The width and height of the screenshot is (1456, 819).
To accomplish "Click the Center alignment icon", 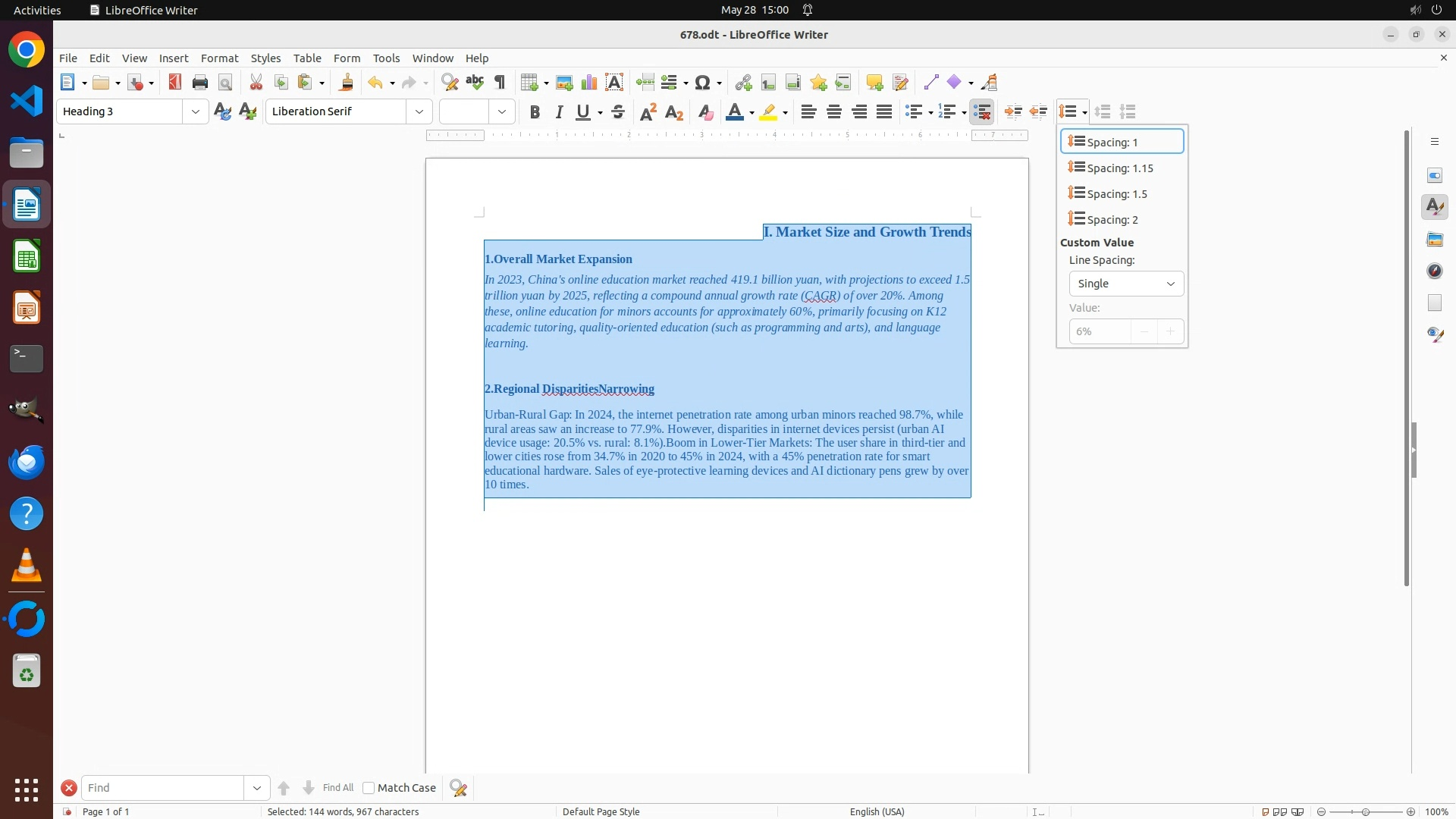I will tap(834, 112).
